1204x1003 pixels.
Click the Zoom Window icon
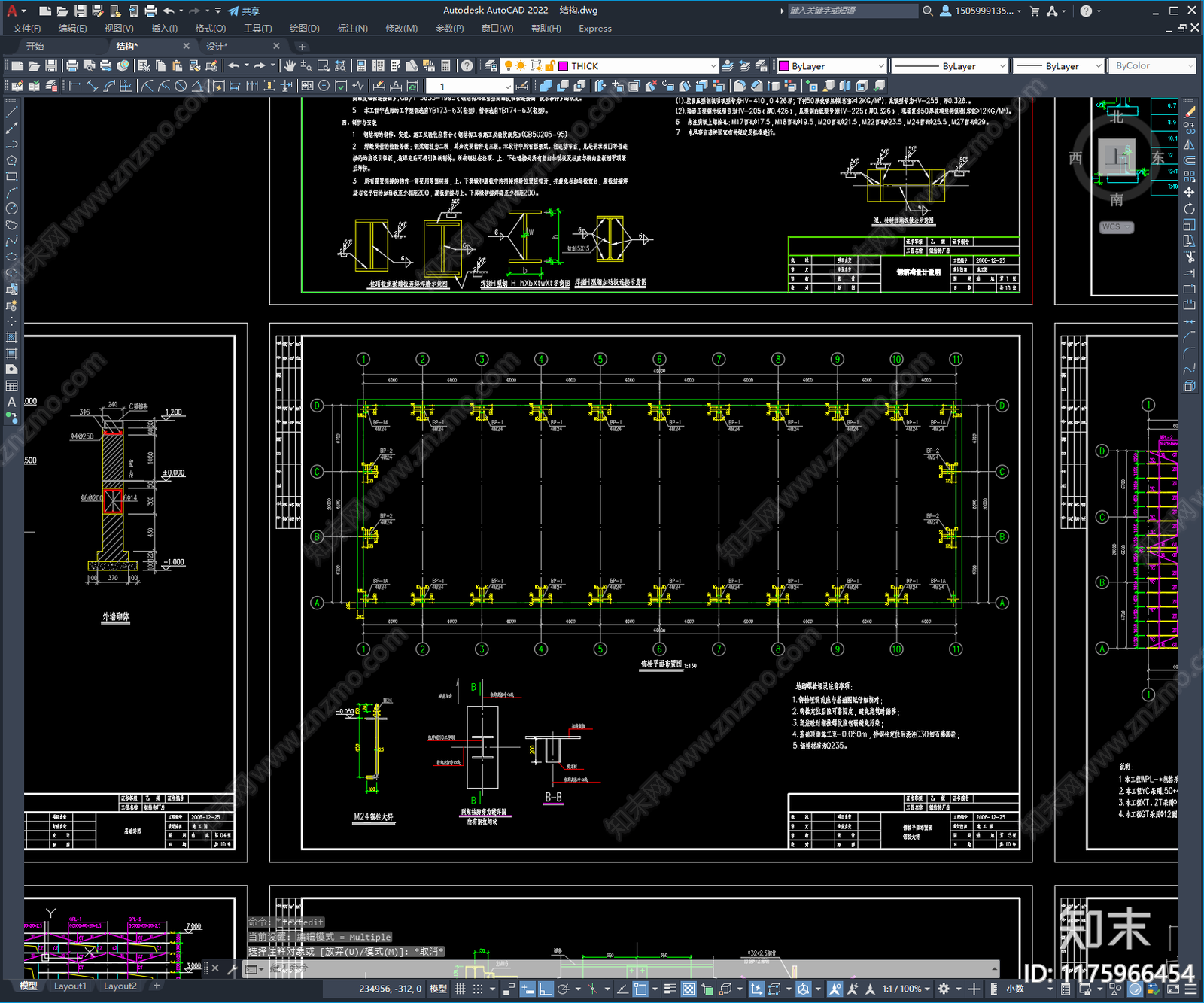pos(323,66)
